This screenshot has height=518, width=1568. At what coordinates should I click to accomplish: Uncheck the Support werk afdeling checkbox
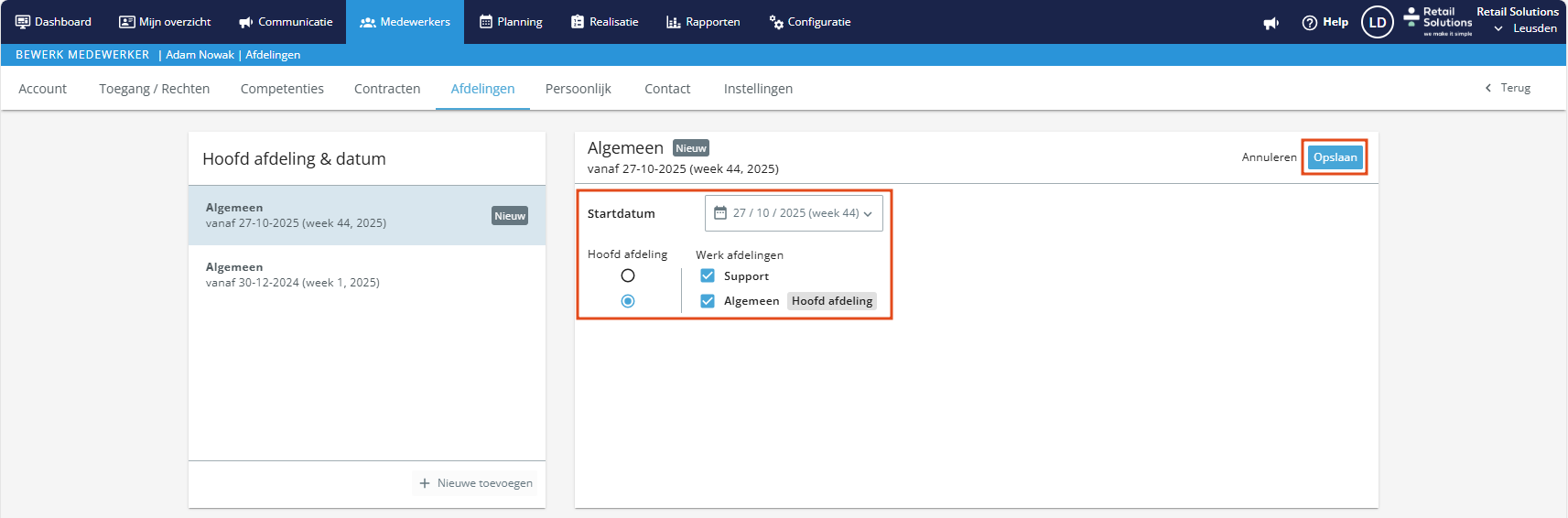coord(708,275)
